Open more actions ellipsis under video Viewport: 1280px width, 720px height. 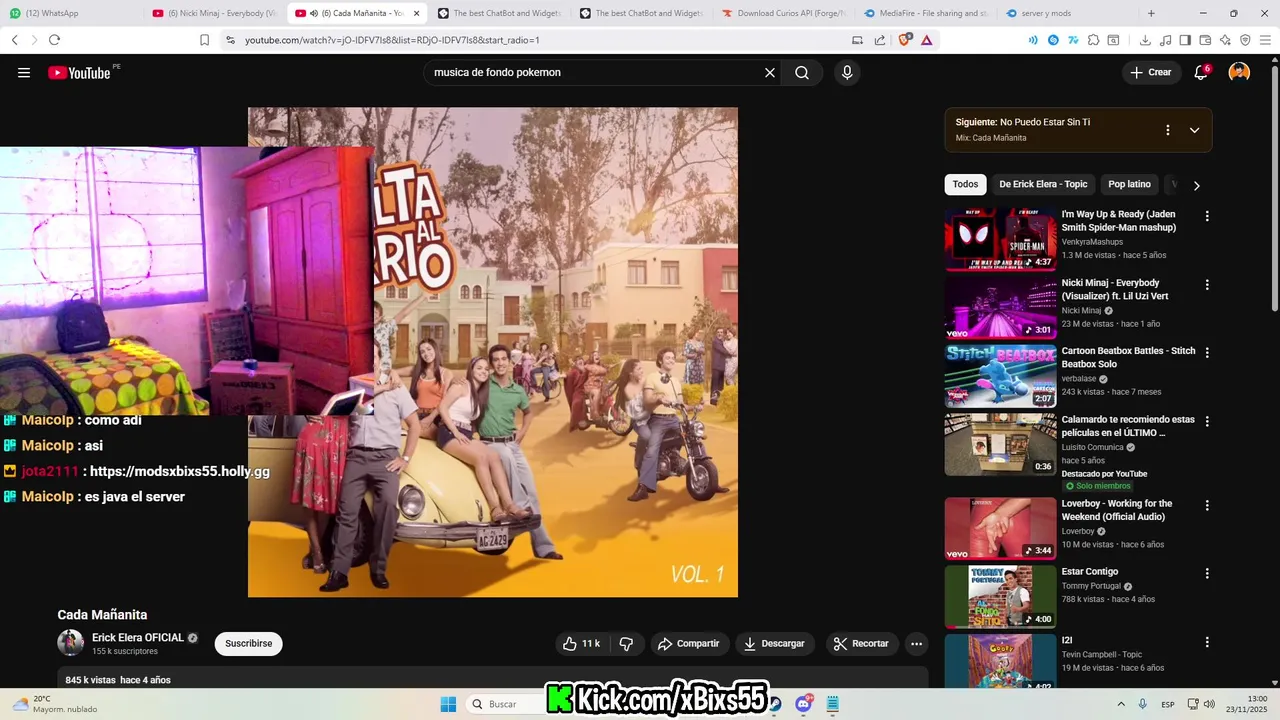[916, 644]
